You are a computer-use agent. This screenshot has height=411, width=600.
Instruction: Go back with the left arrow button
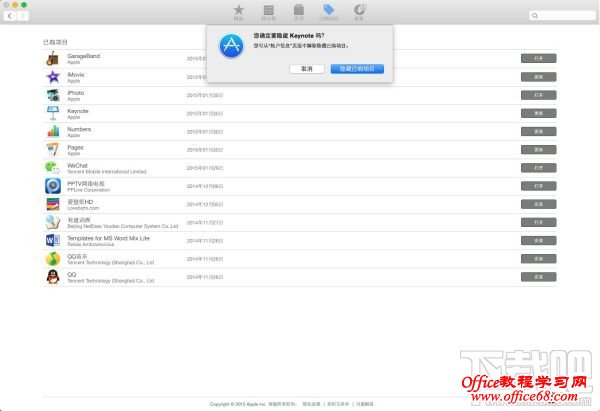[x=10, y=16]
